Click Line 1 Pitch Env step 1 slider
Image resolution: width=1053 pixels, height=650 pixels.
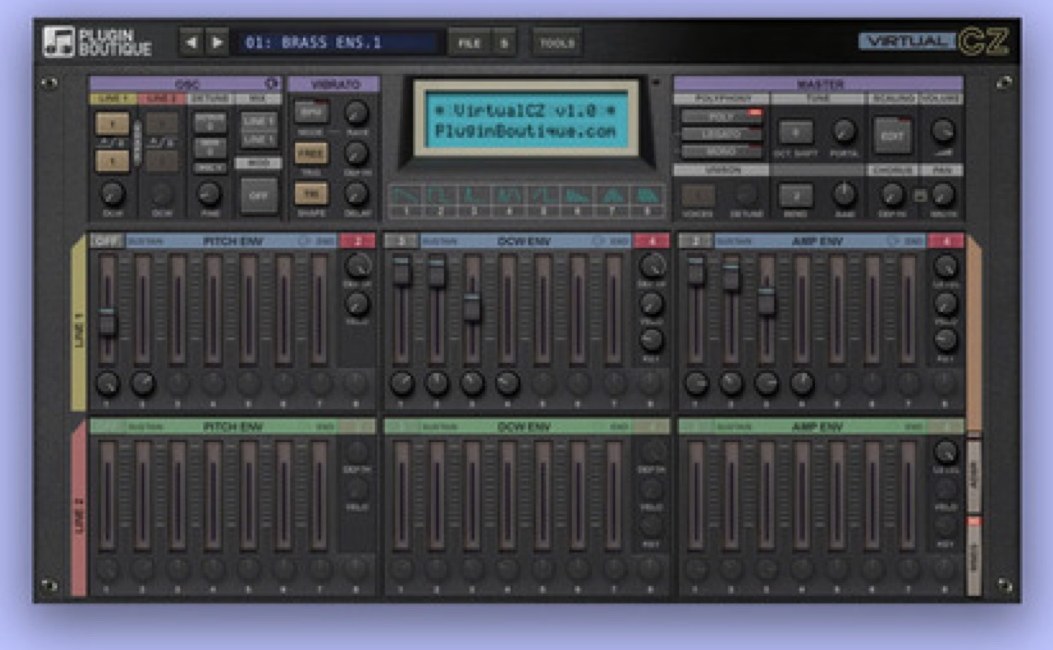tap(107, 323)
